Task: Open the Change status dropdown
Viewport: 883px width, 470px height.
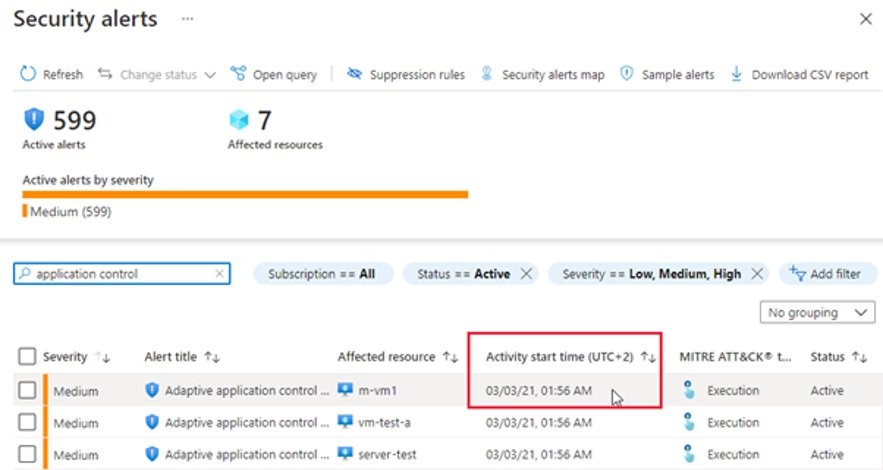Action: (157, 74)
